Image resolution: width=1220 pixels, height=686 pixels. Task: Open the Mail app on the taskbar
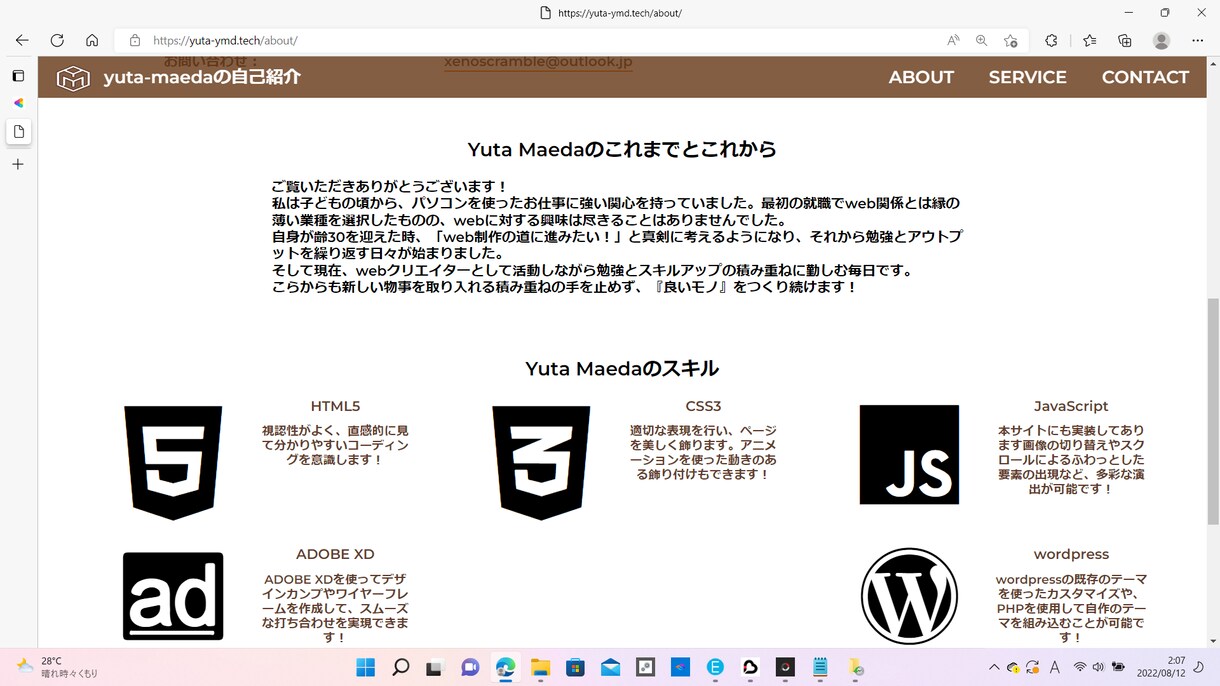tap(610, 667)
